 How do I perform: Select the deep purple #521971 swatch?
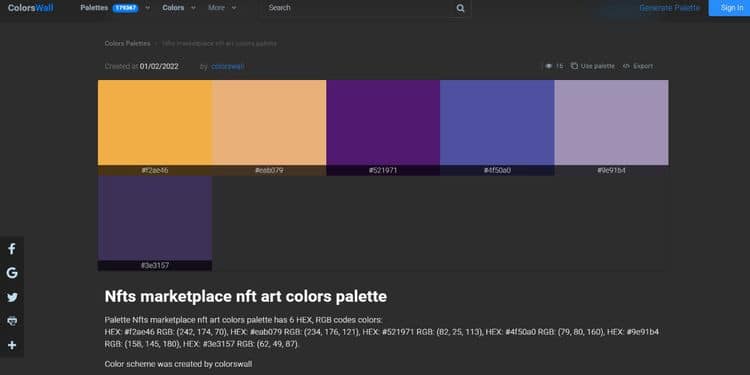point(383,122)
